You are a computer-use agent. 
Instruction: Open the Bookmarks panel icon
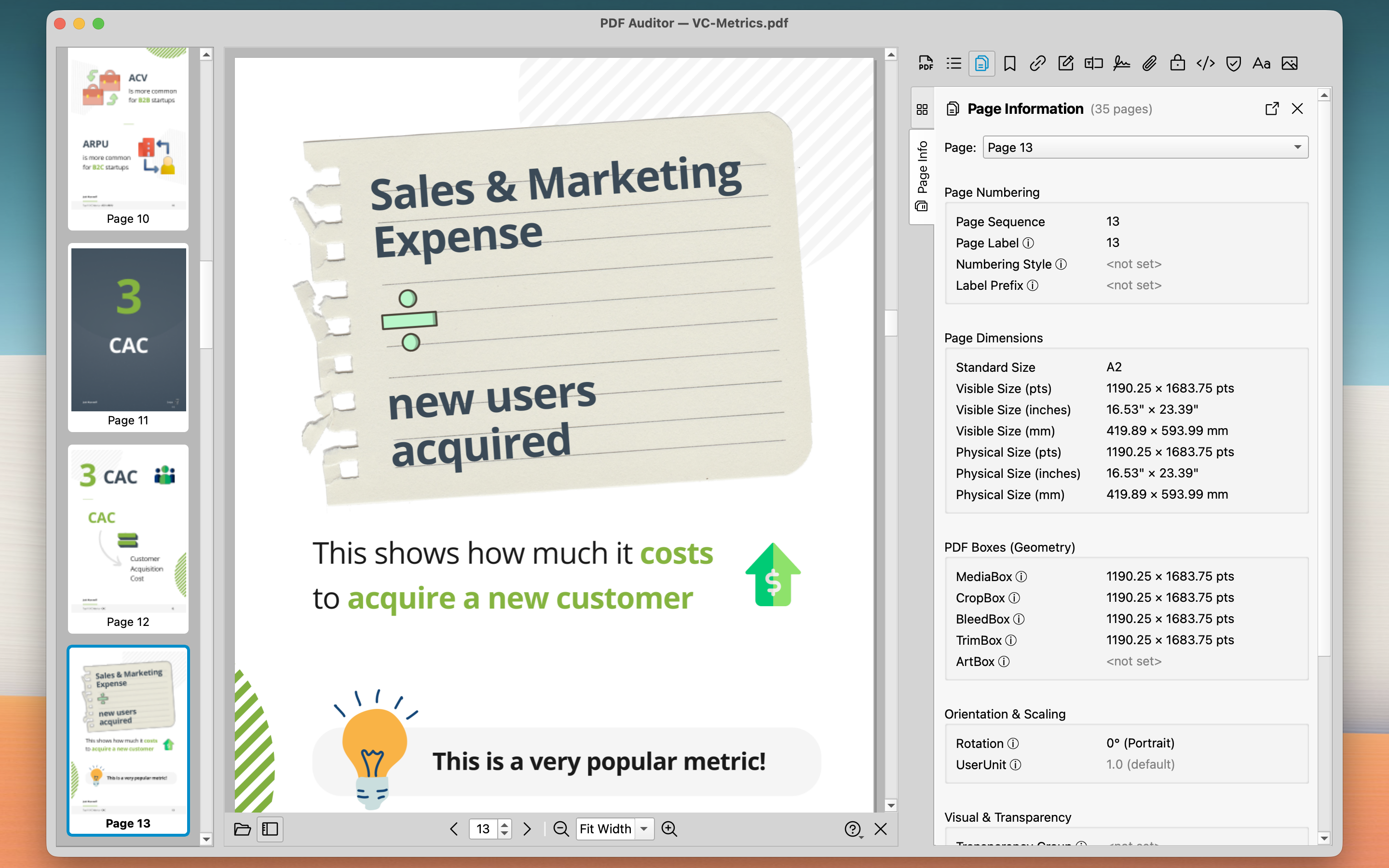point(1009,63)
